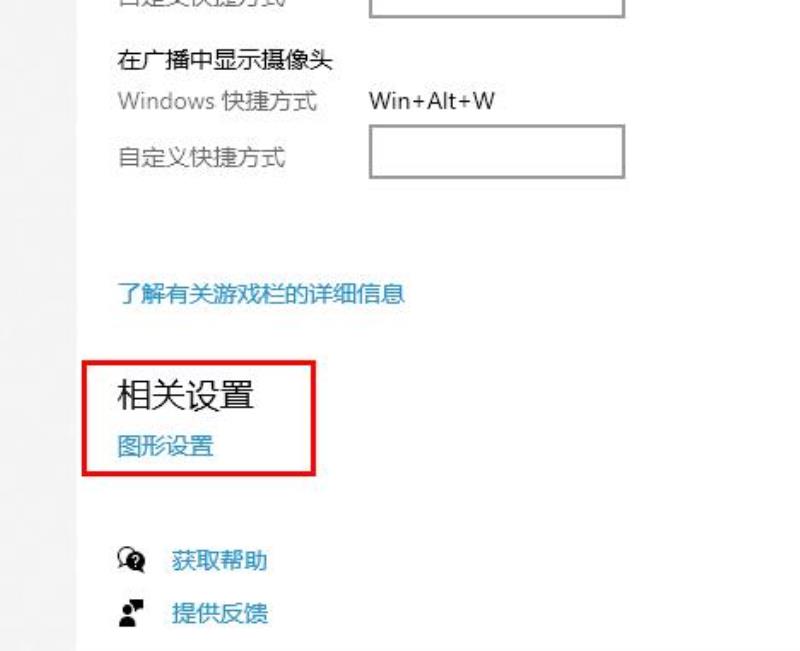800x651 pixels.
Task: Open the 提供反馈 link
Action: point(219,613)
